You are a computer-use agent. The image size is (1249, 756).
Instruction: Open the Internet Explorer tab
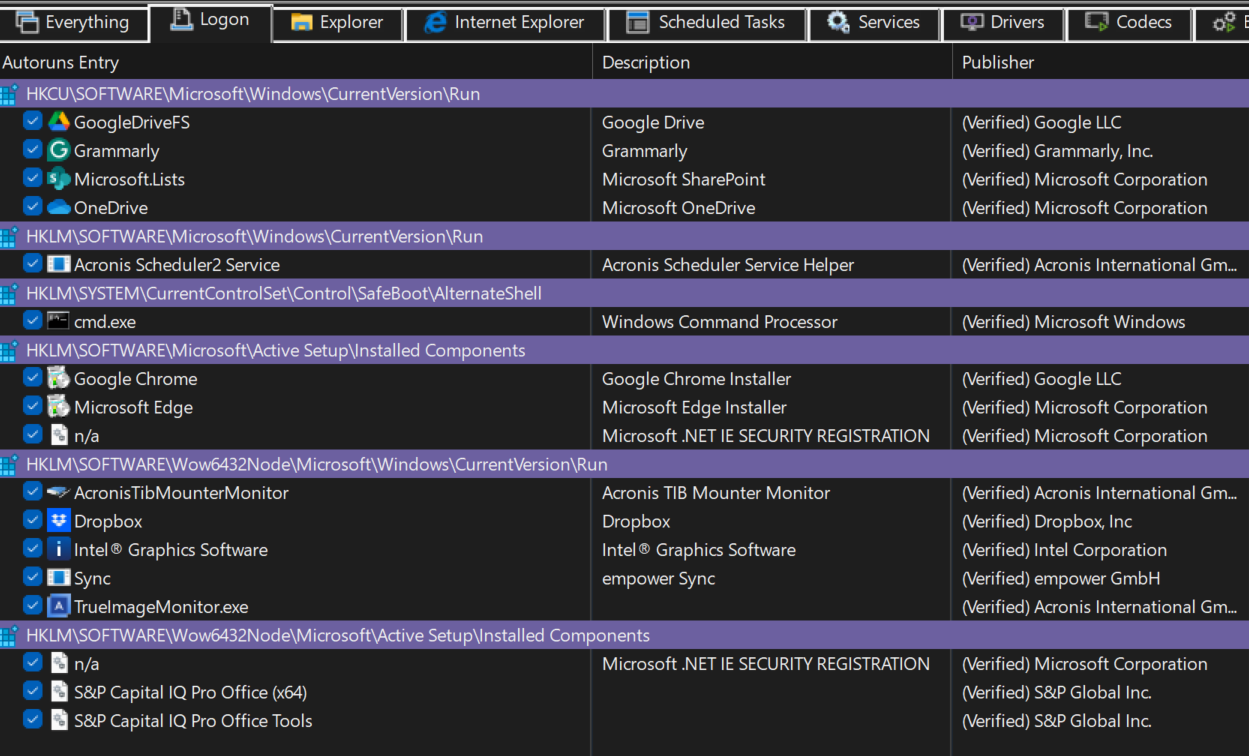[x=505, y=22]
